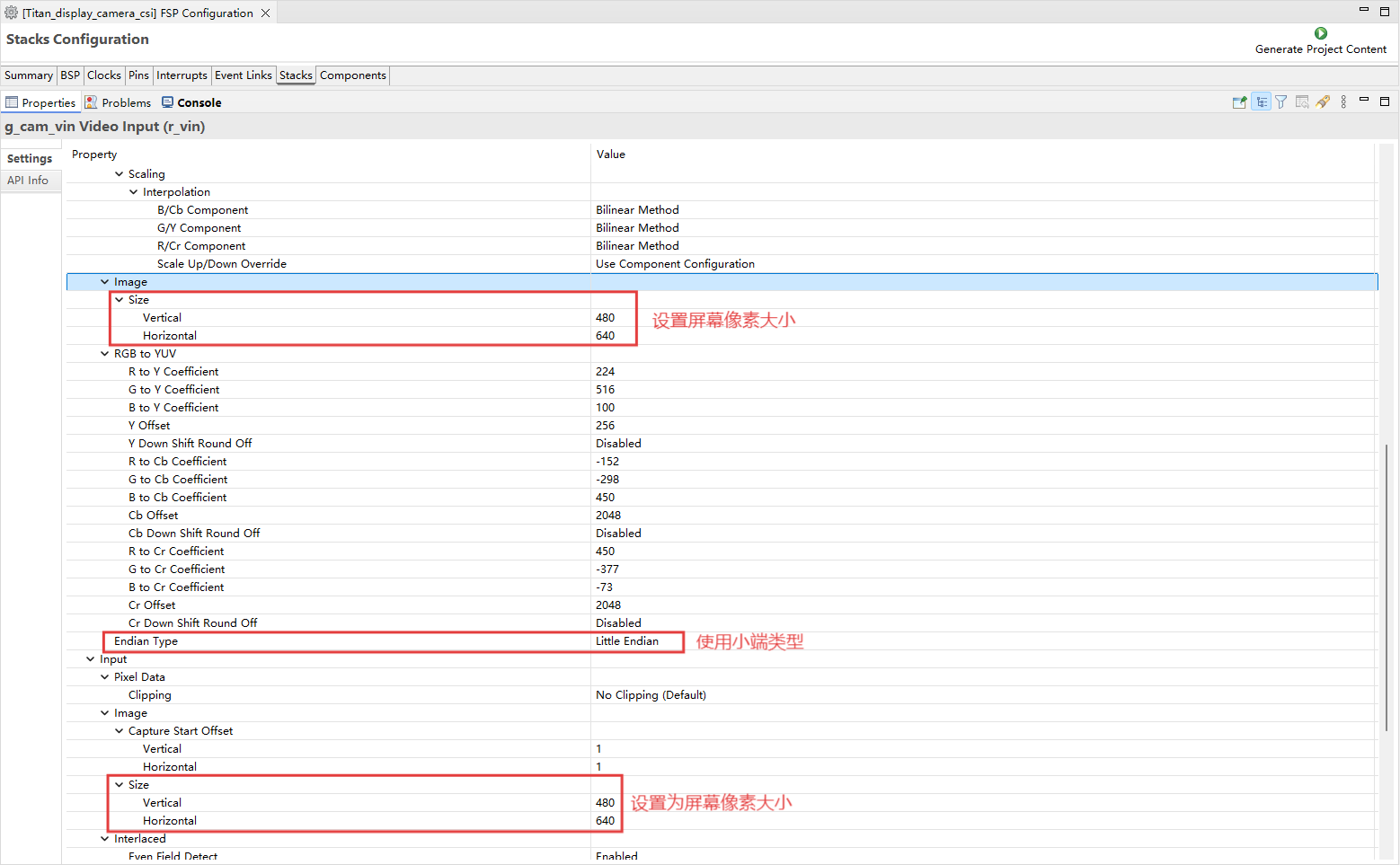The width and height of the screenshot is (1400, 865).
Task: Click the green Generate Project Content icon
Action: coord(1320,33)
